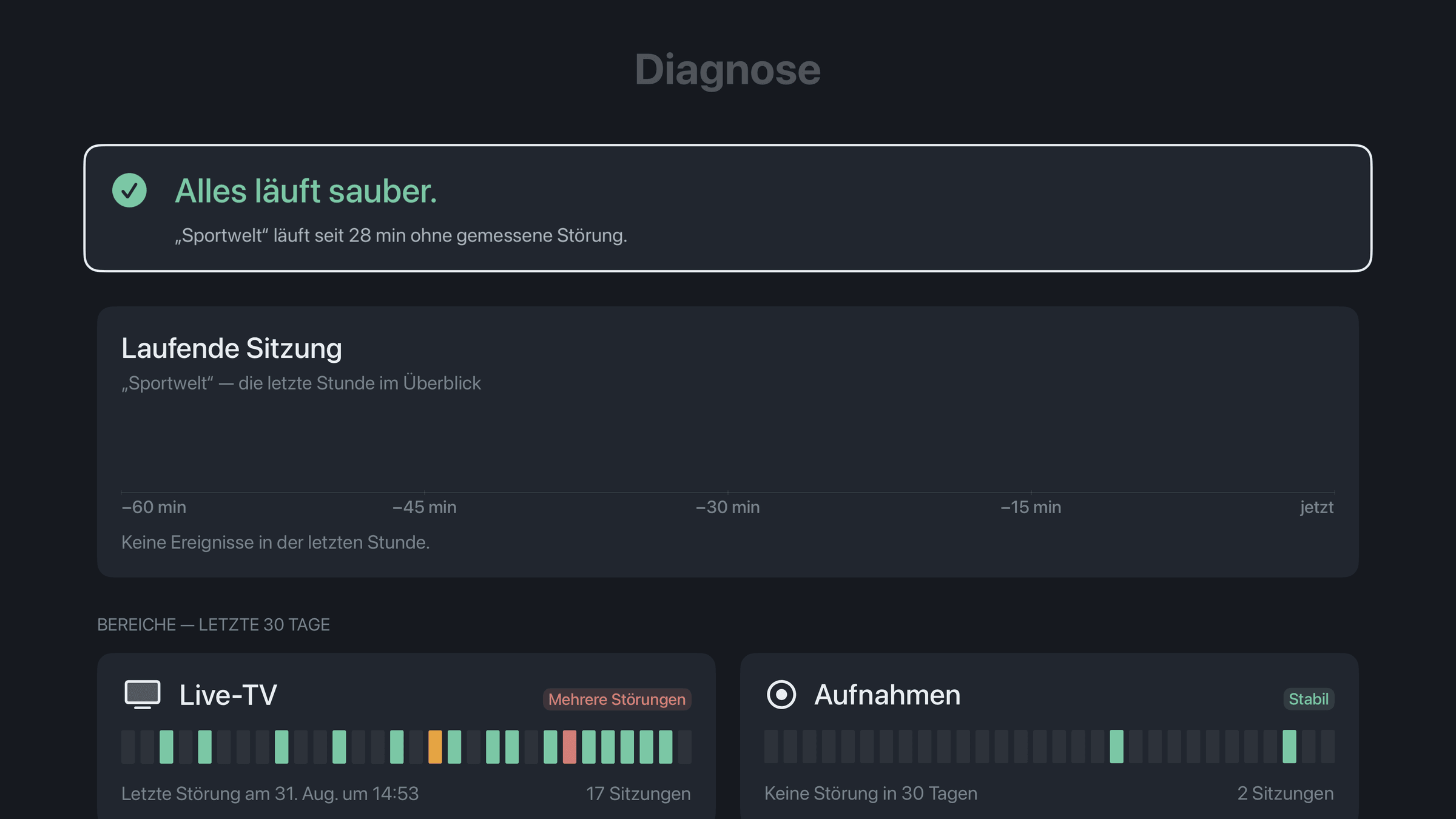
Task: Click 'Keine Ereignisse in der letzten Stunde.'
Action: [x=275, y=542]
